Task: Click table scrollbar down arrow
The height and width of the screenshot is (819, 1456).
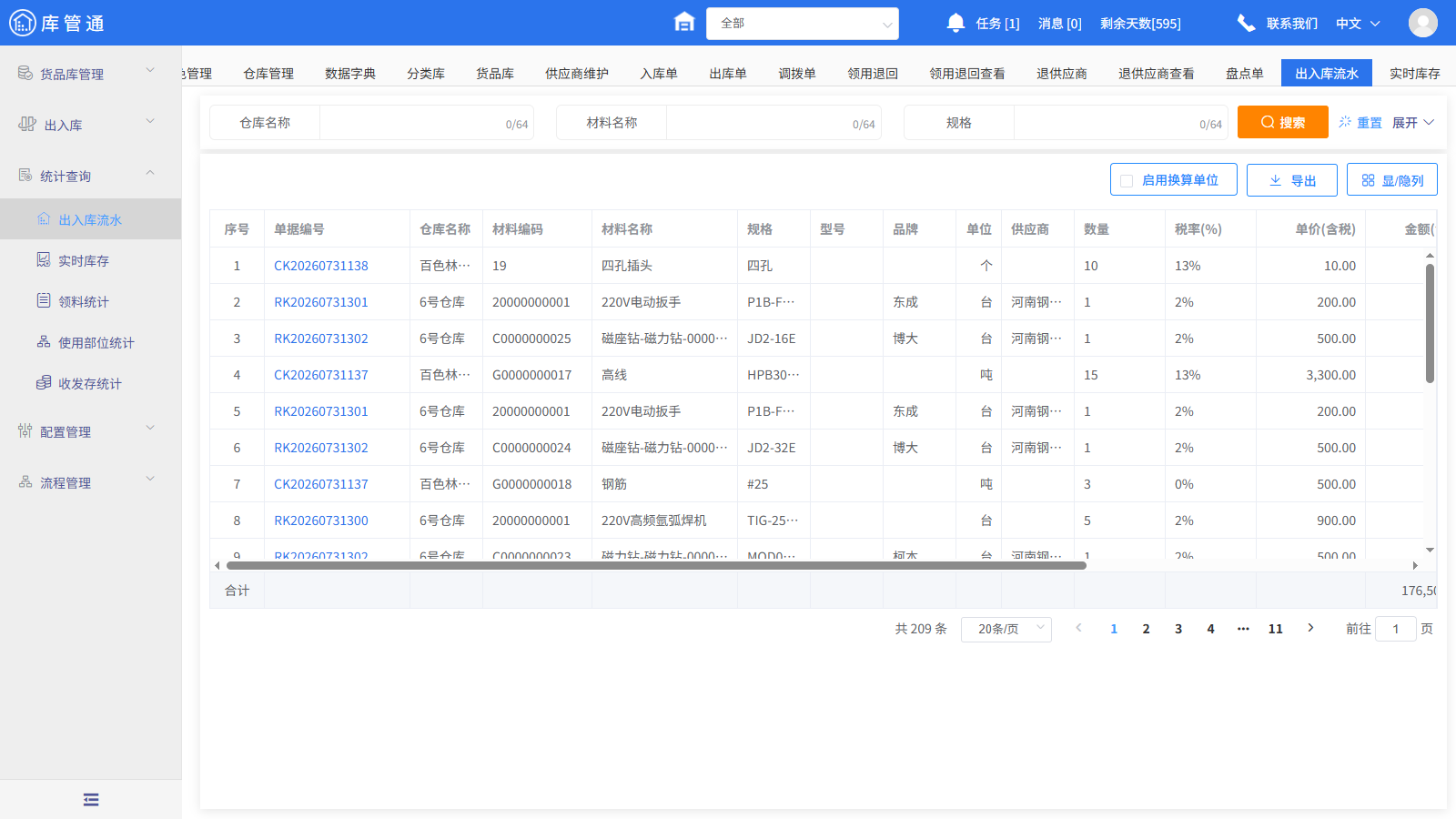Action: [1430, 550]
